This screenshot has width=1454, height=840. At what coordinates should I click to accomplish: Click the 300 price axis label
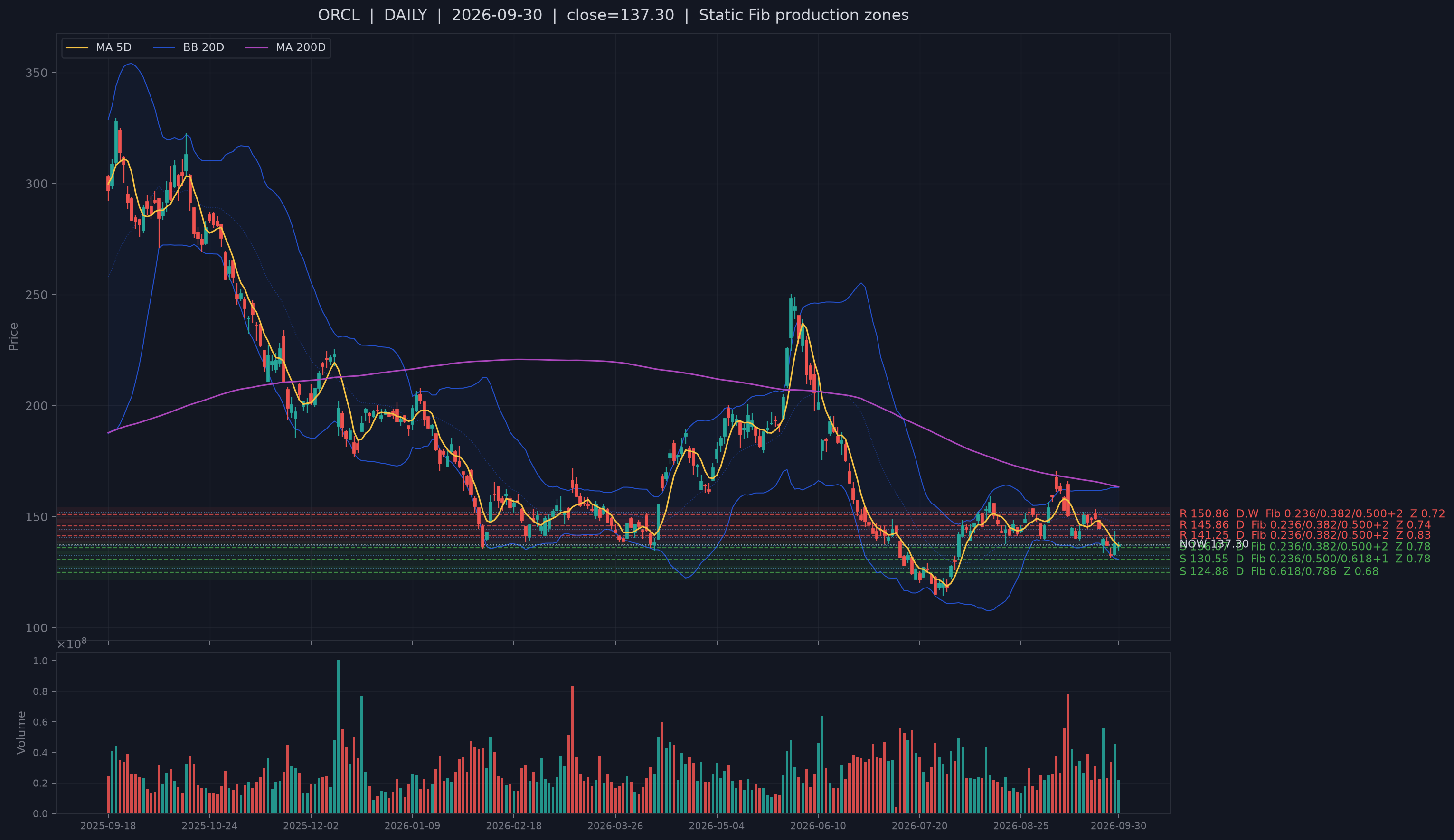click(37, 184)
